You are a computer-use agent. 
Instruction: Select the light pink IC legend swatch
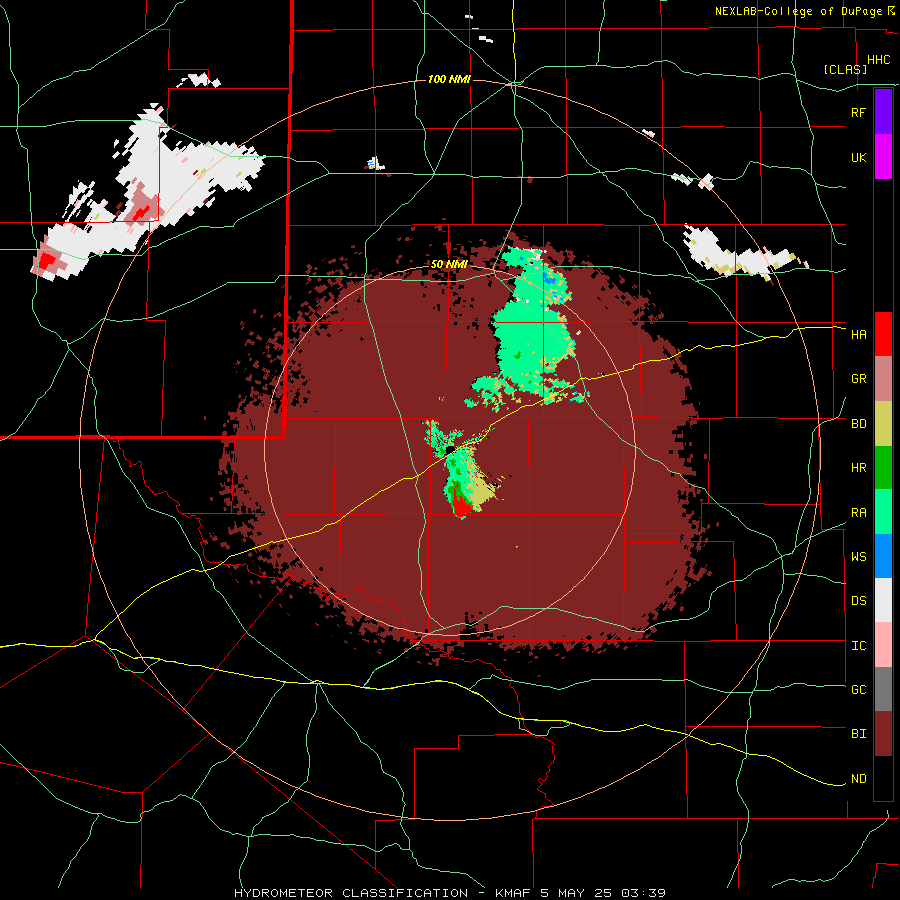tap(883, 645)
